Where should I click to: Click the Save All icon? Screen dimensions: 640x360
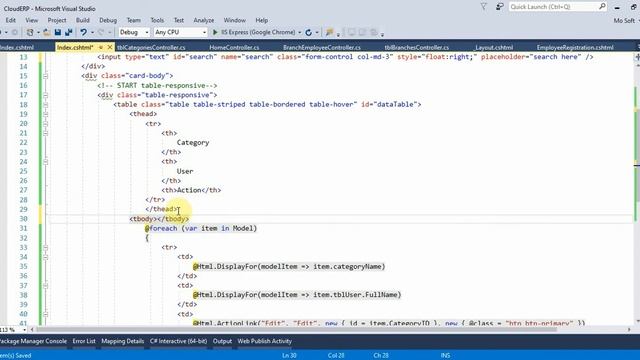(69, 32)
